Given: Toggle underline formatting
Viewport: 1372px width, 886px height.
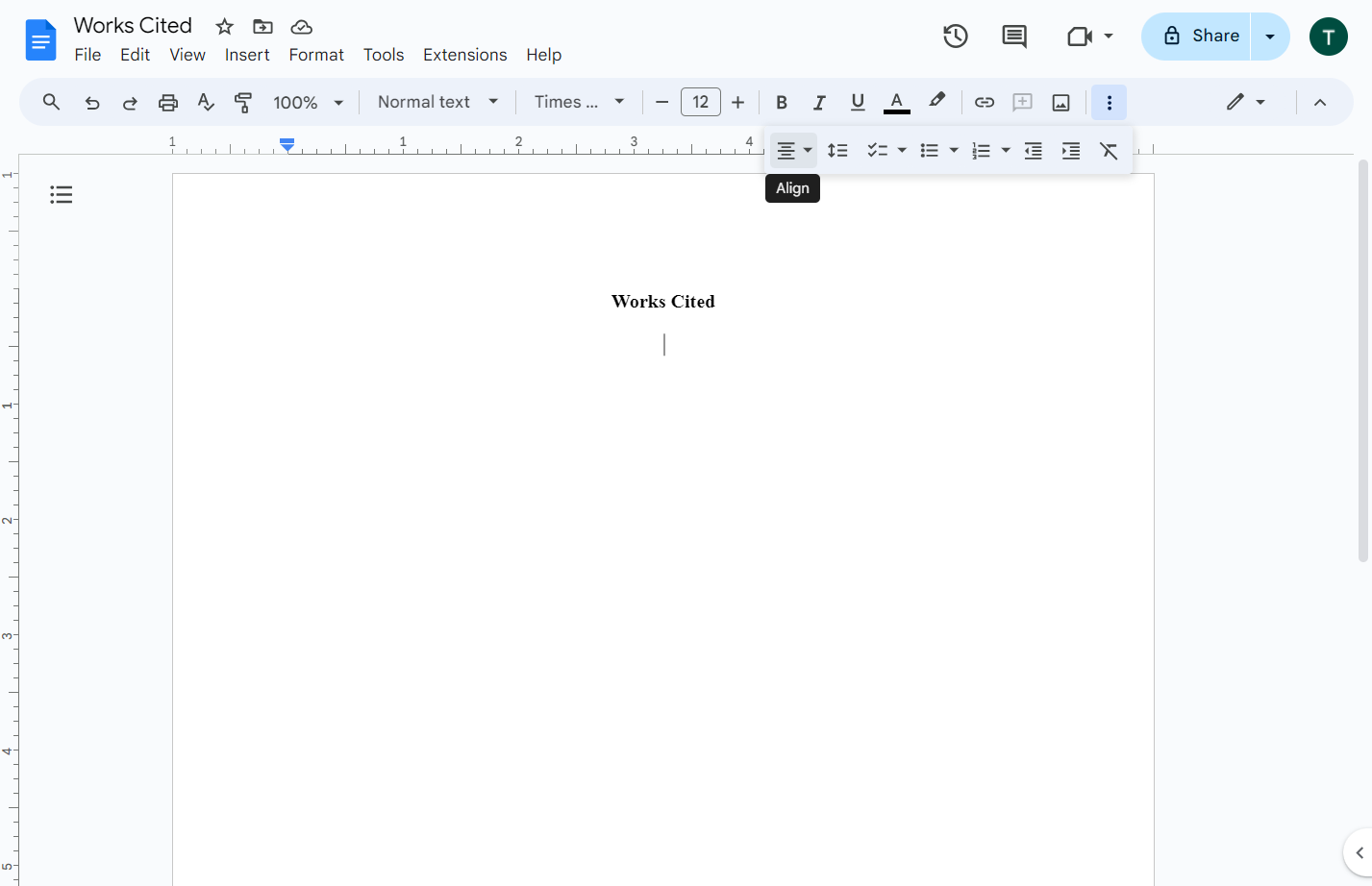Looking at the screenshot, I should tap(858, 102).
